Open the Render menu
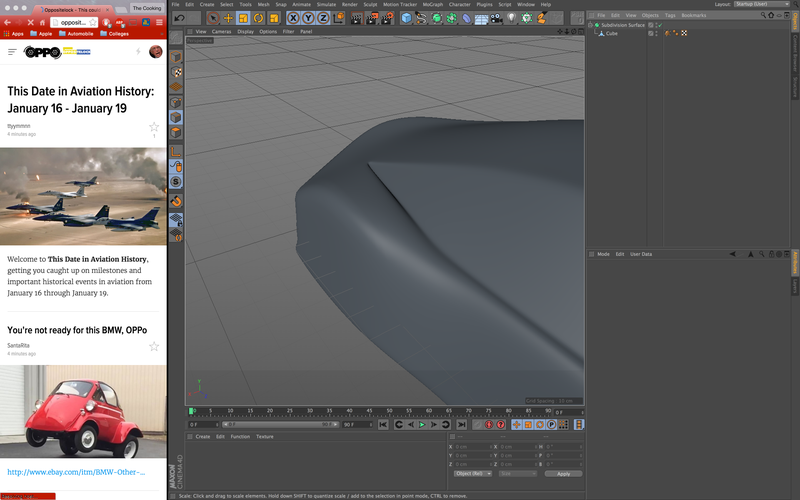800x500 pixels. (x=349, y=4)
